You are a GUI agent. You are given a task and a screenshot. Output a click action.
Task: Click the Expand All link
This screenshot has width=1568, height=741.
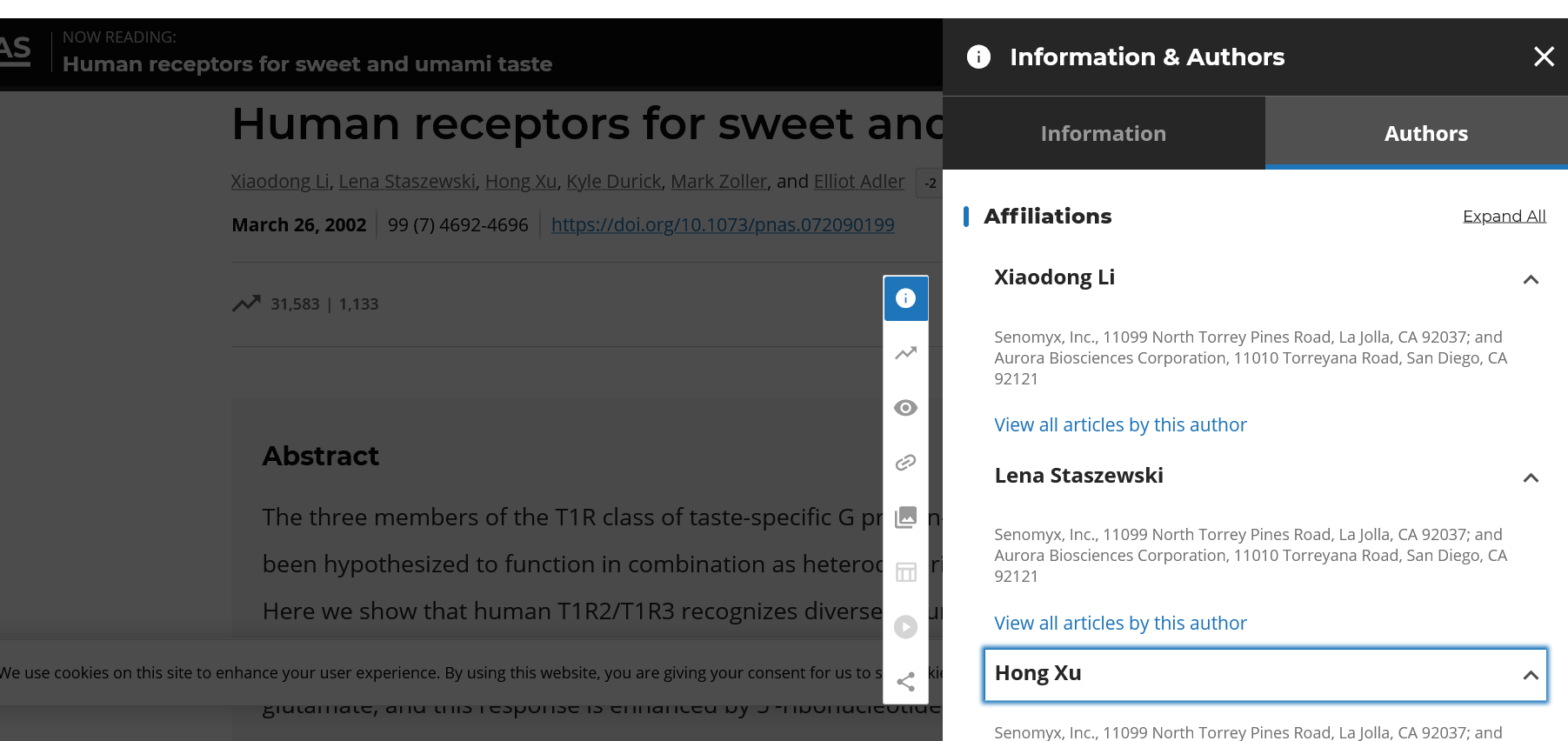click(x=1504, y=216)
